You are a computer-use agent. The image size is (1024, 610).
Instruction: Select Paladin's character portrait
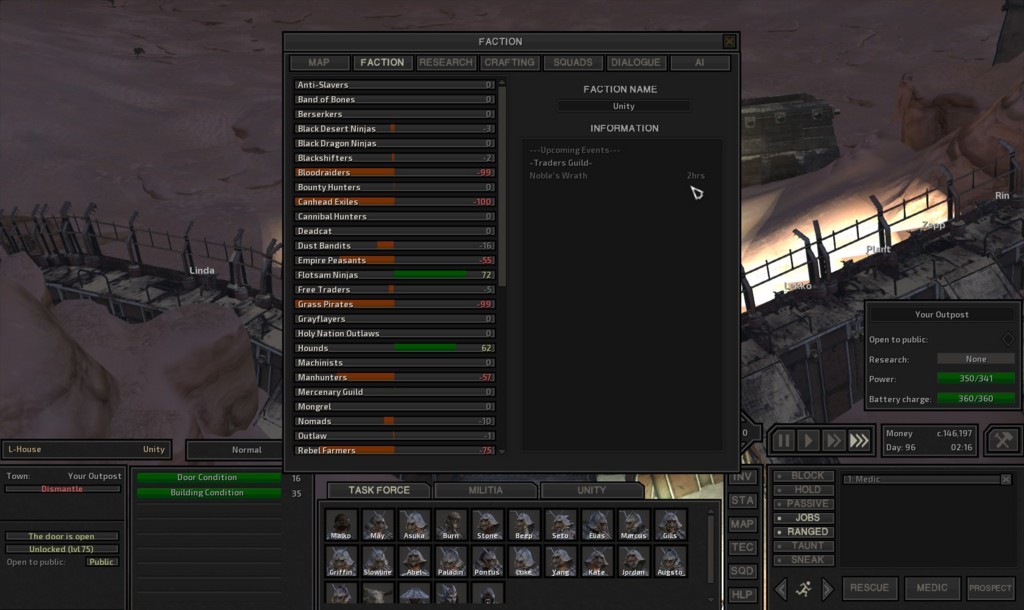(x=451, y=562)
